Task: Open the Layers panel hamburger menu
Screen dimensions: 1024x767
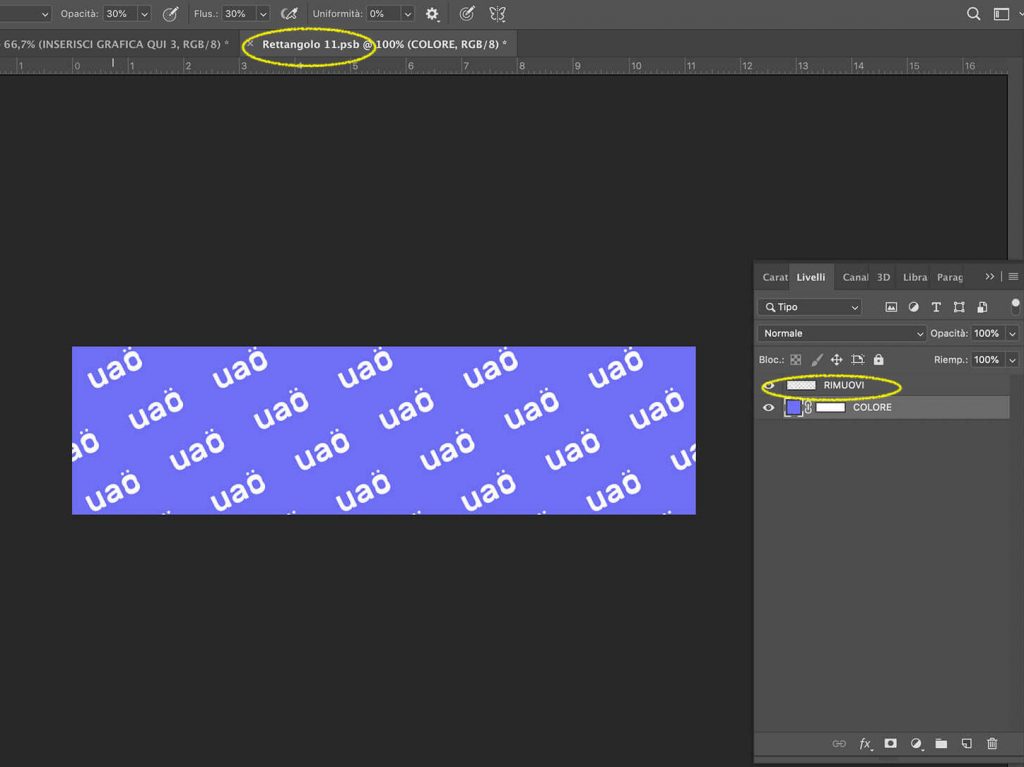Action: [x=1013, y=277]
